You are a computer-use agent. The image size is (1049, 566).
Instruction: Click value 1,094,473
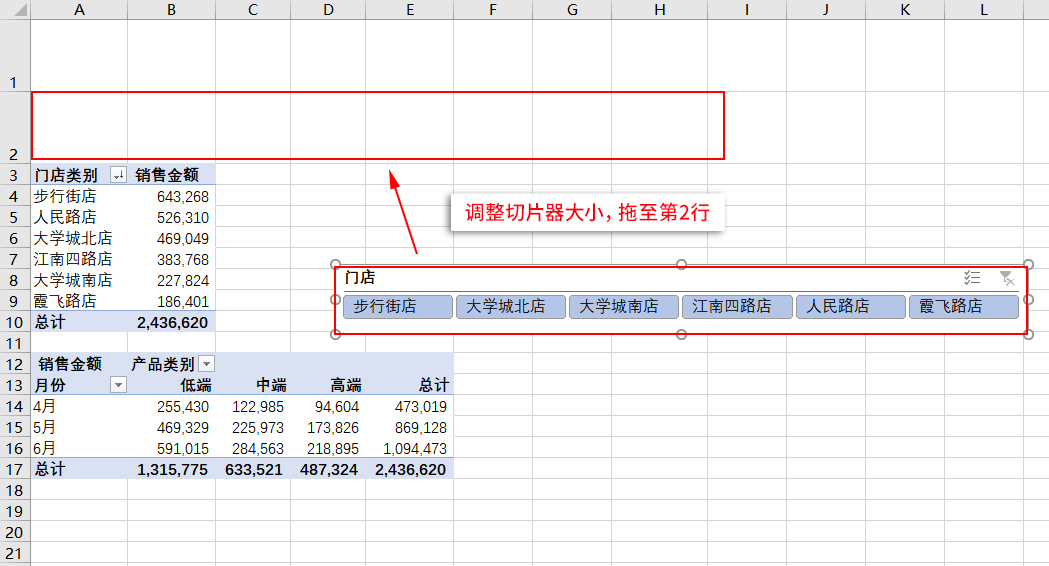[415, 449]
